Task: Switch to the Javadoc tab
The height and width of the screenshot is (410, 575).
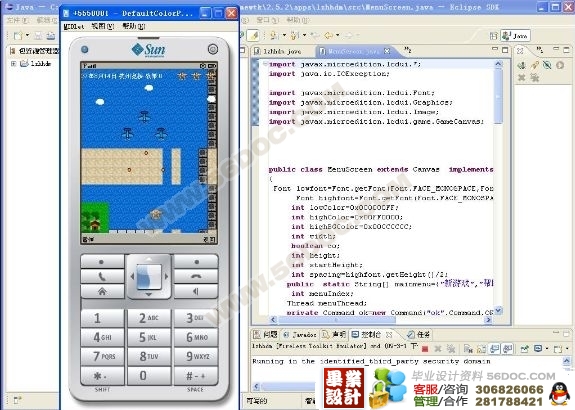Action: 300,334
